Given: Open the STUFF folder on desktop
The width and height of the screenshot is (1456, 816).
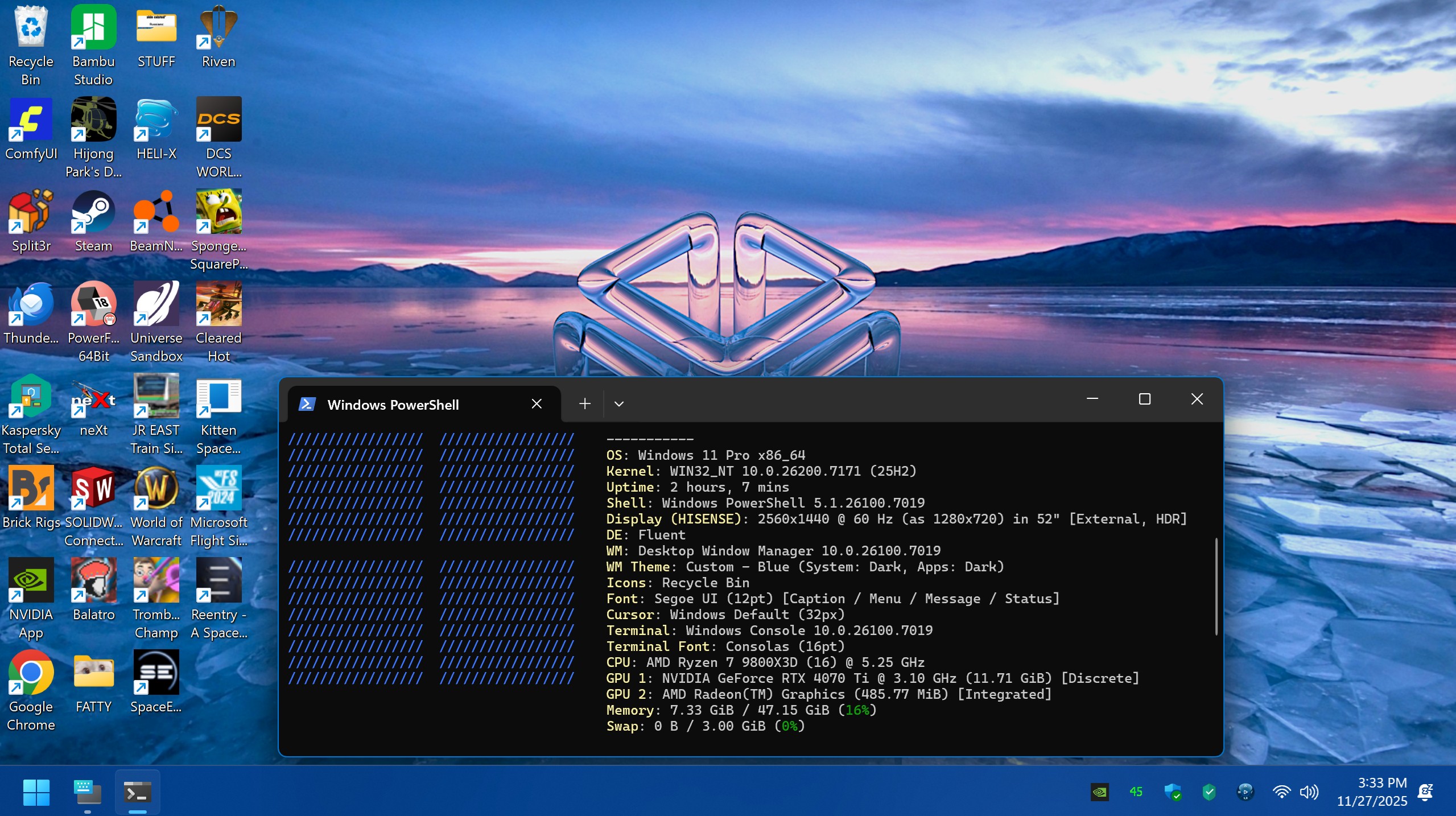Looking at the screenshot, I should 156,27.
